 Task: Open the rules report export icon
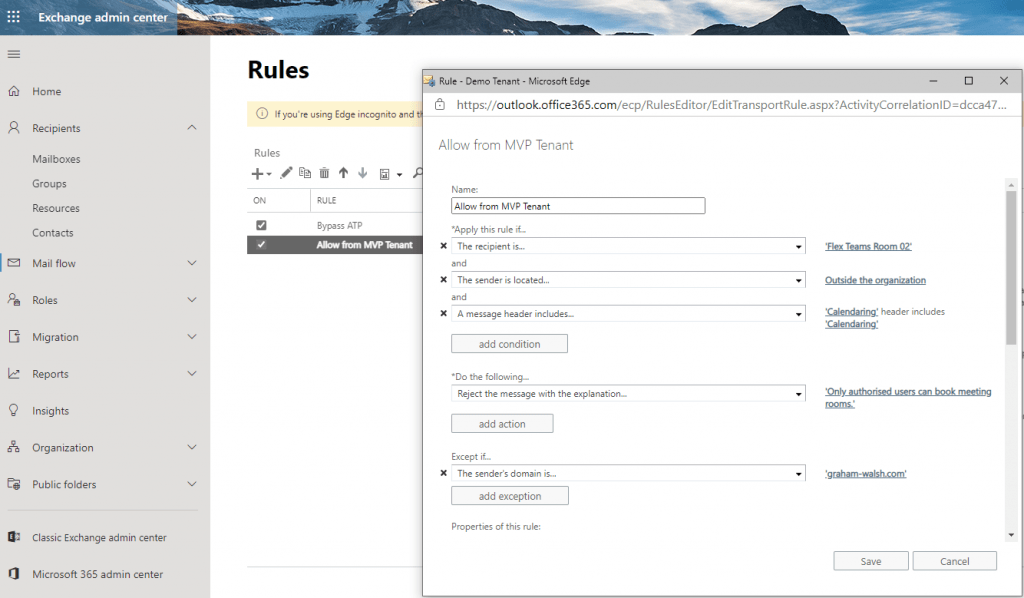coord(385,174)
